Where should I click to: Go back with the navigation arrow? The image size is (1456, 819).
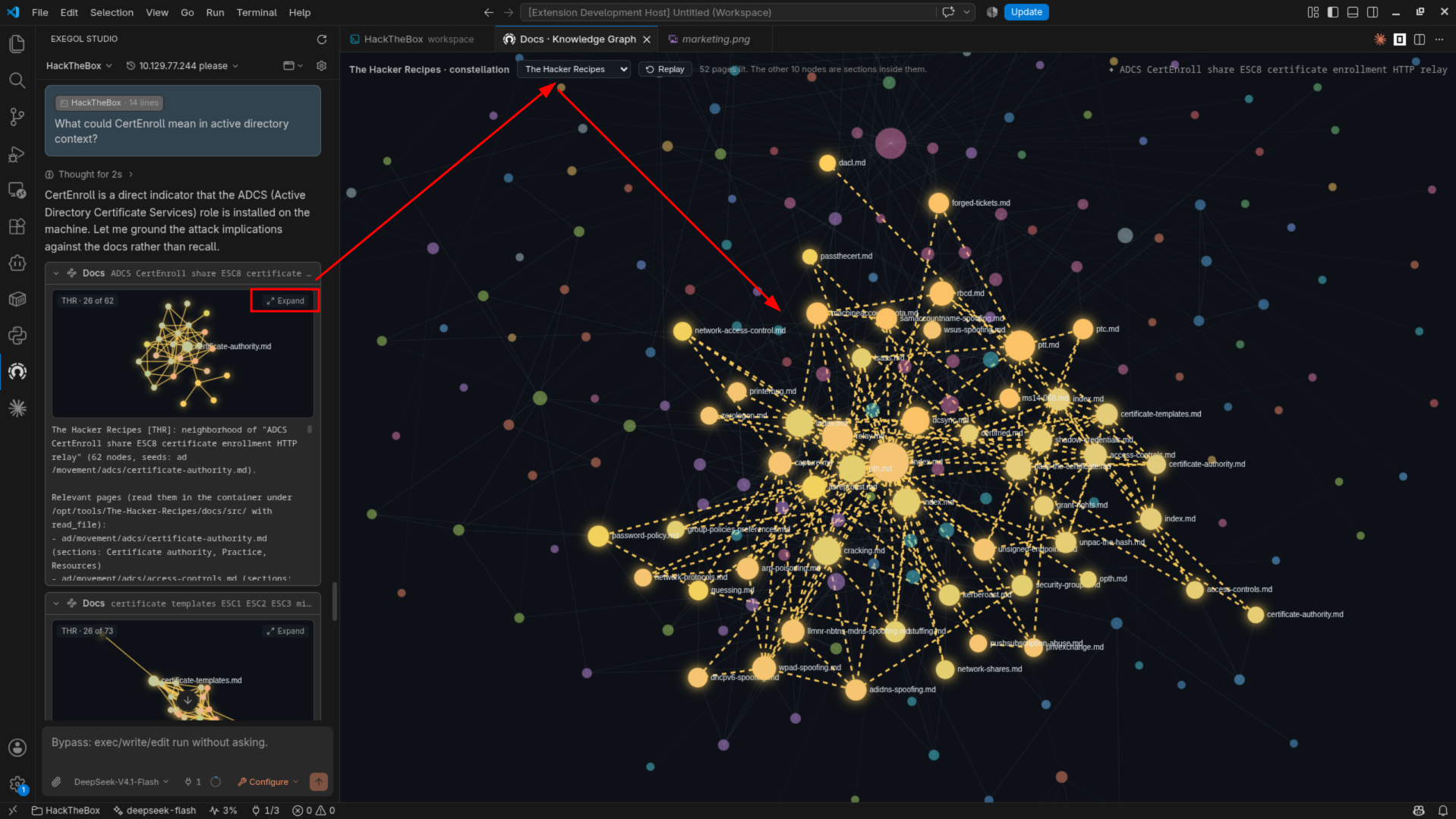[x=489, y=12]
